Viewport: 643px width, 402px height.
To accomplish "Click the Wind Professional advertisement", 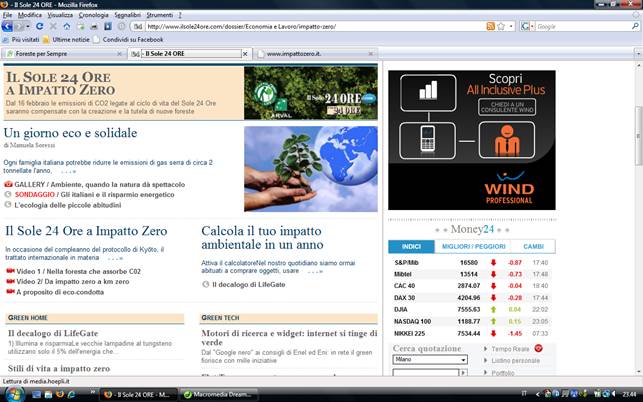I will (x=472, y=140).
